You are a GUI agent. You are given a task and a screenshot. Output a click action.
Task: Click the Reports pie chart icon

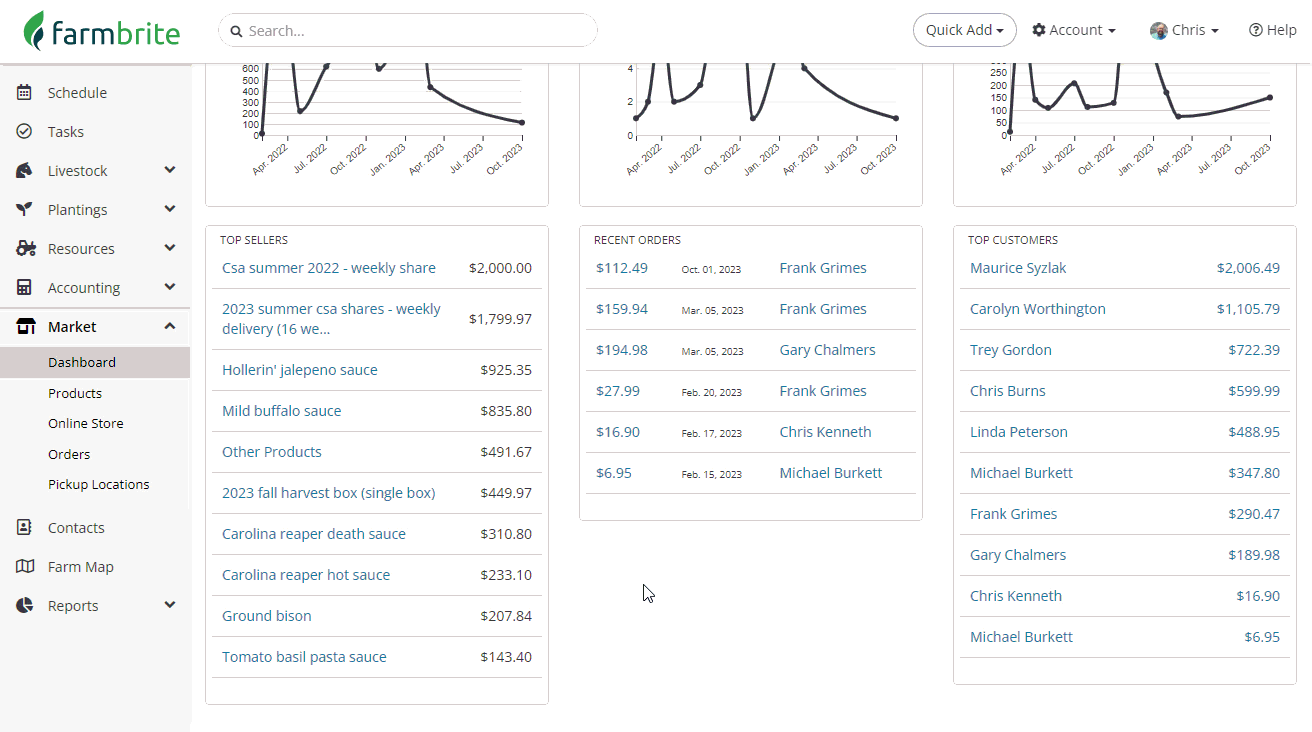pyautogui.click(x=25, y=606)
